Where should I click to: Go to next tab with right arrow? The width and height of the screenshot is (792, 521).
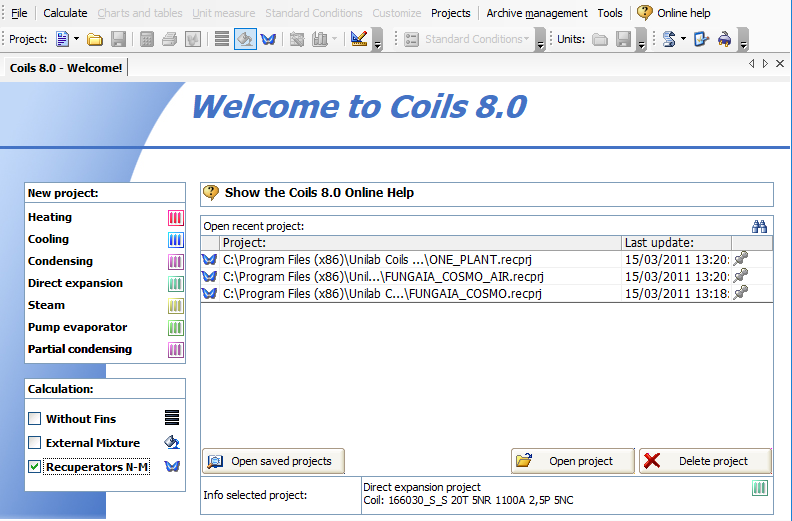pyautogui.click(x=765, y=64)
